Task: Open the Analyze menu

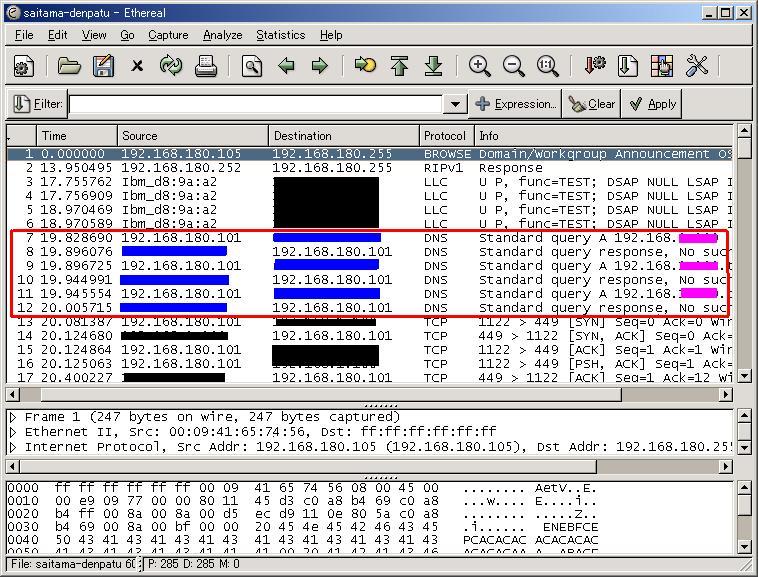Action: (222, 35)
